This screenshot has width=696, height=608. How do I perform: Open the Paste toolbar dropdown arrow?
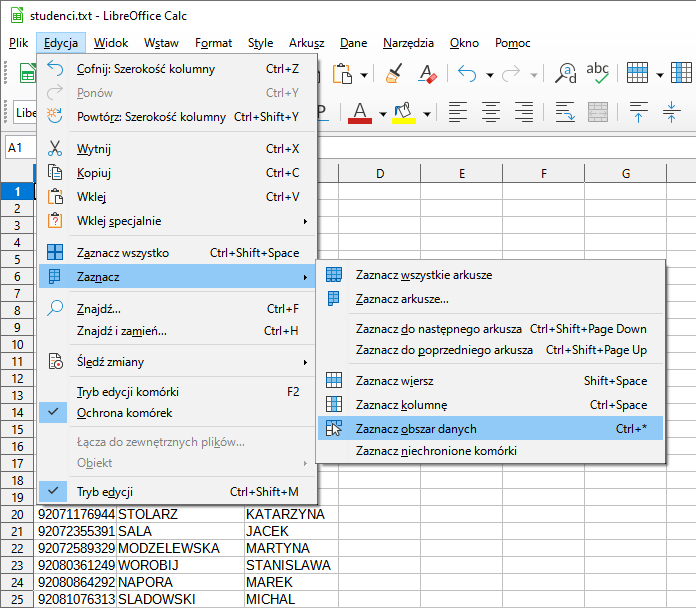pyautogui.click(x=364, y=75)
